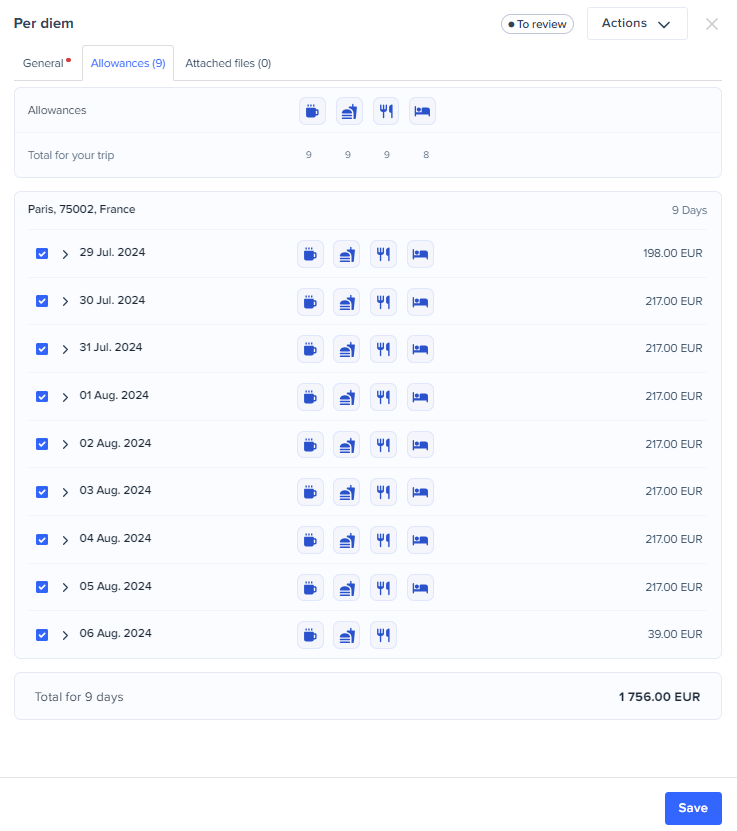Uncheck the 06 Aug. 2024 checkbox
The height and width of the screenshot is (831, 737).
pos(42,635)
